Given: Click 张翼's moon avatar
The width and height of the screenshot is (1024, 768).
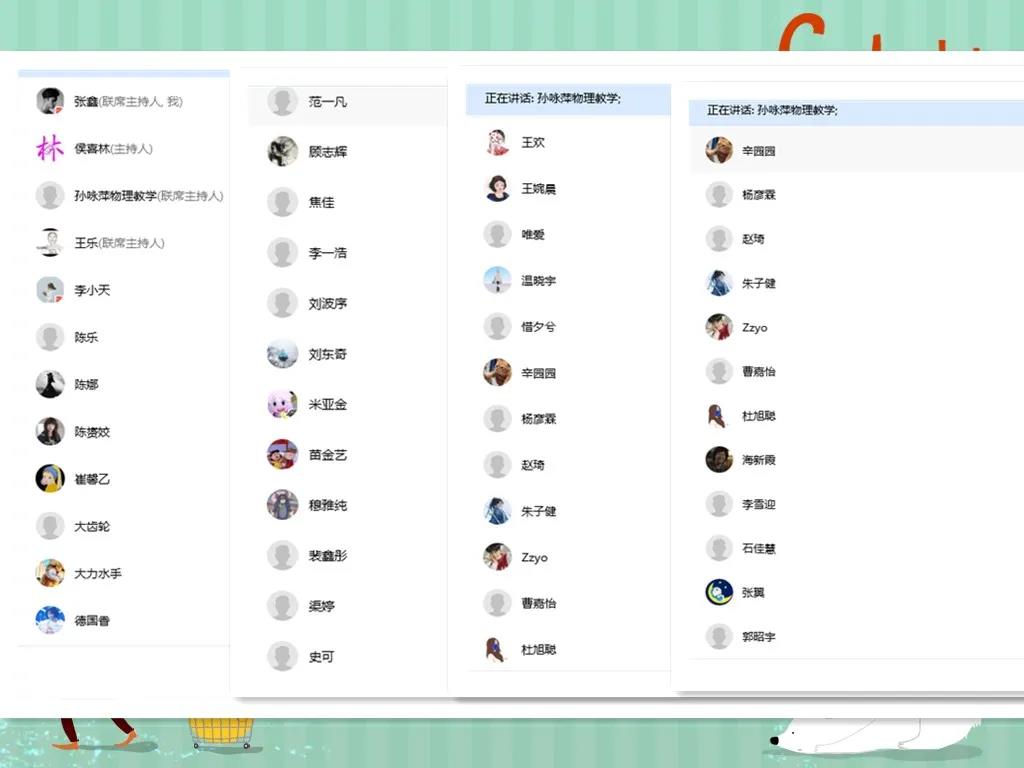Looking at the screenshot, I should coord(719,592).
